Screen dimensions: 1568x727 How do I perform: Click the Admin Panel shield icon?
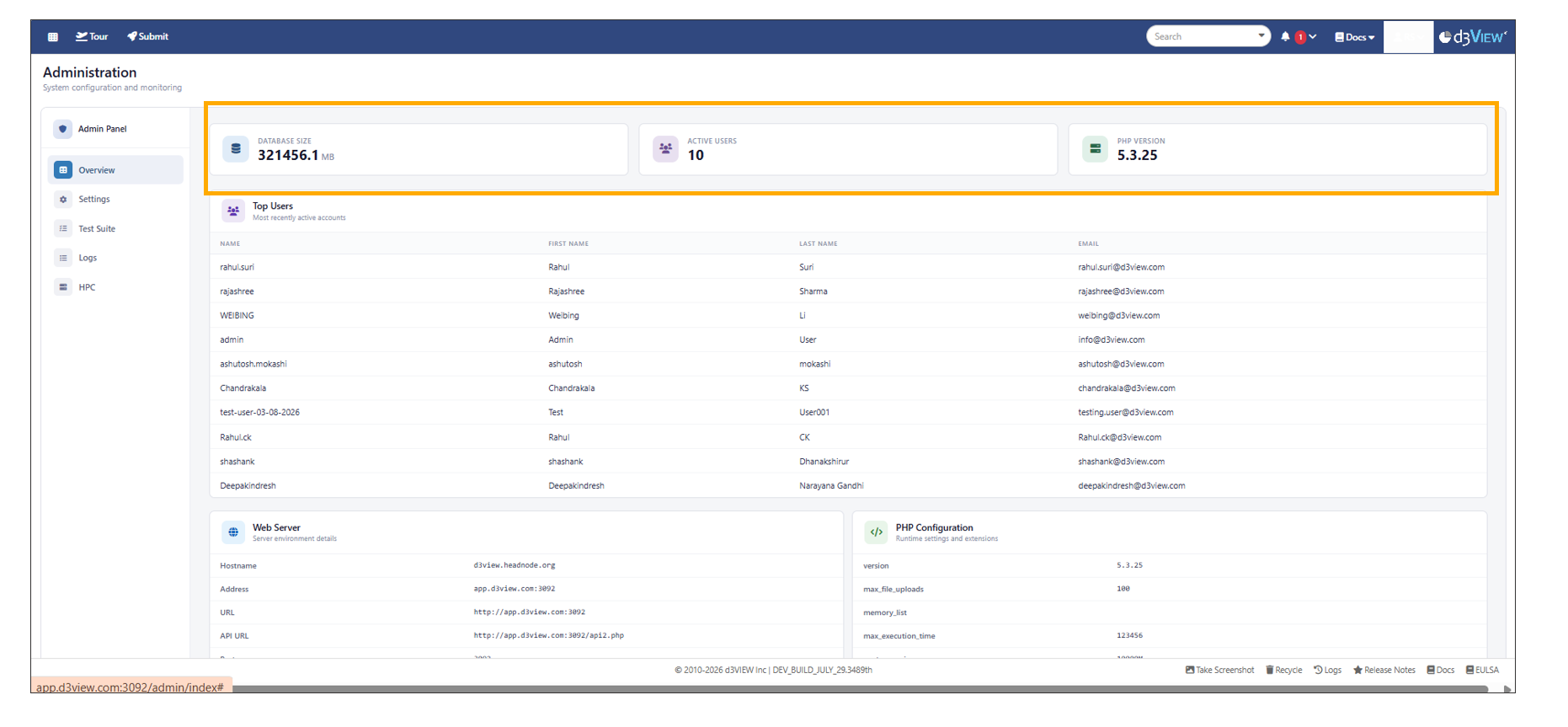pos(62,129)
